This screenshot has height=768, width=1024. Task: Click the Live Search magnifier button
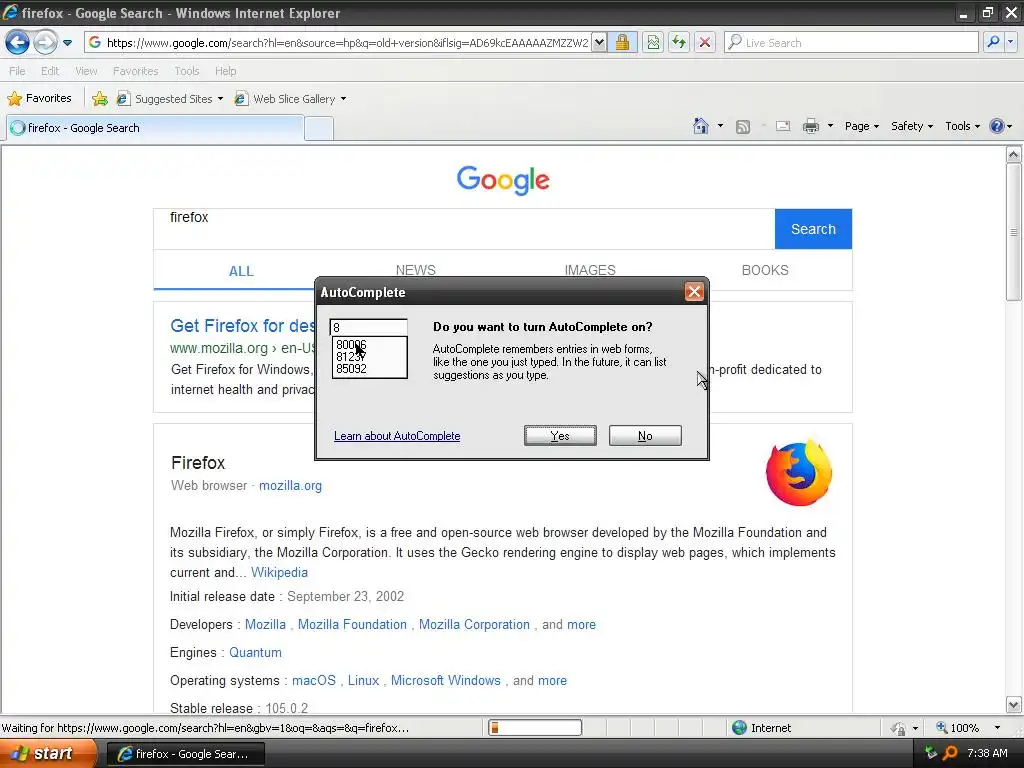click(x=993, y=42)
